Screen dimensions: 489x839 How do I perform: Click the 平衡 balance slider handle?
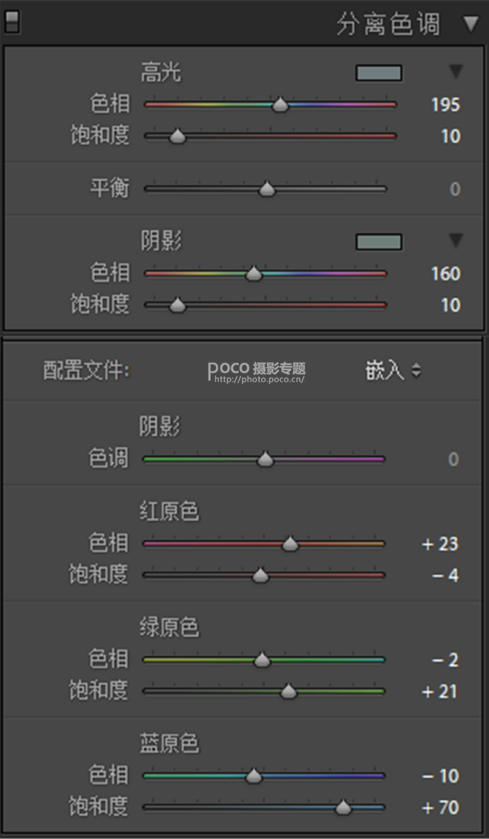(267, 189)
